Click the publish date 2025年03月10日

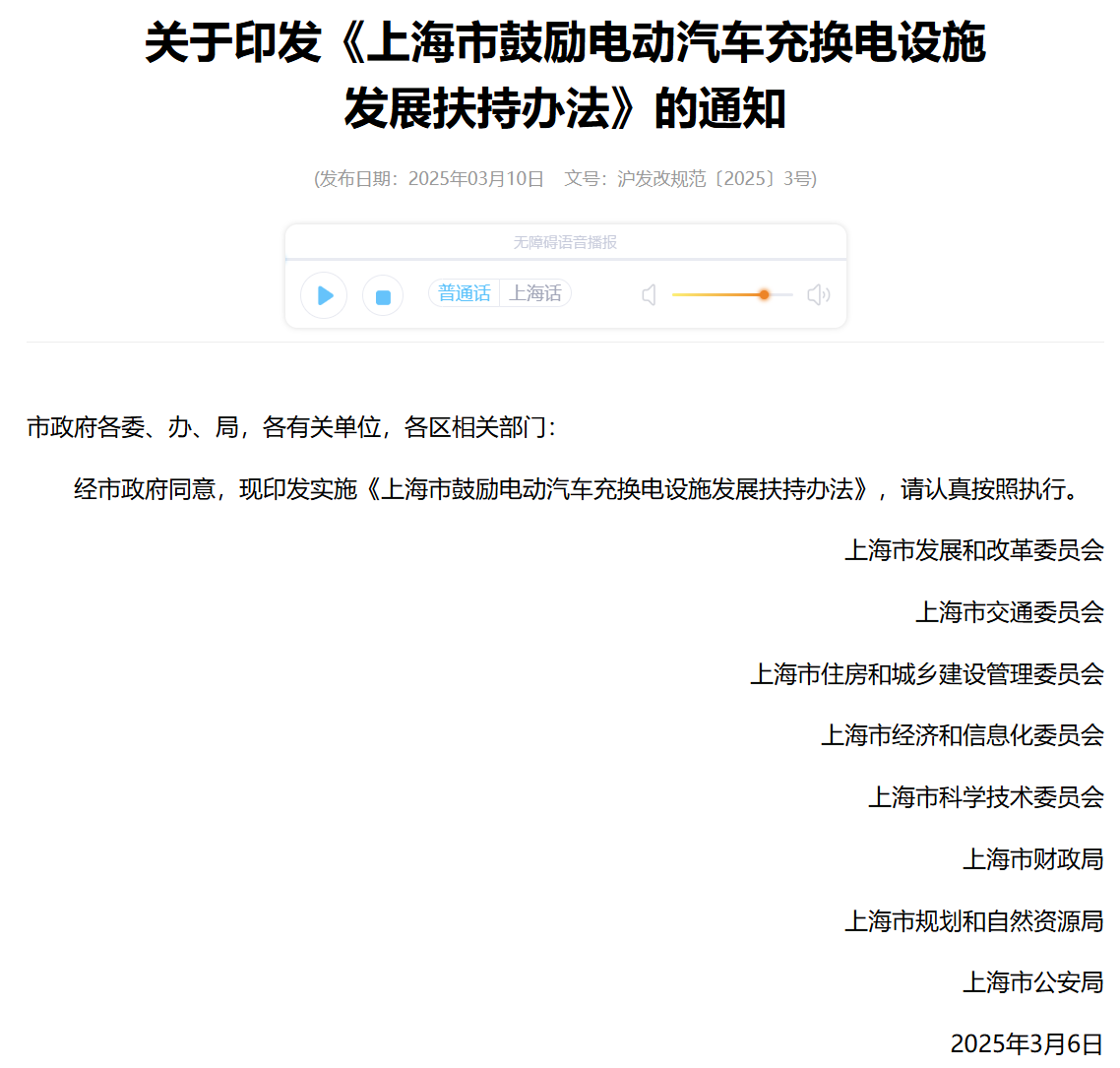pyautogui.click(x=476, y=178)
